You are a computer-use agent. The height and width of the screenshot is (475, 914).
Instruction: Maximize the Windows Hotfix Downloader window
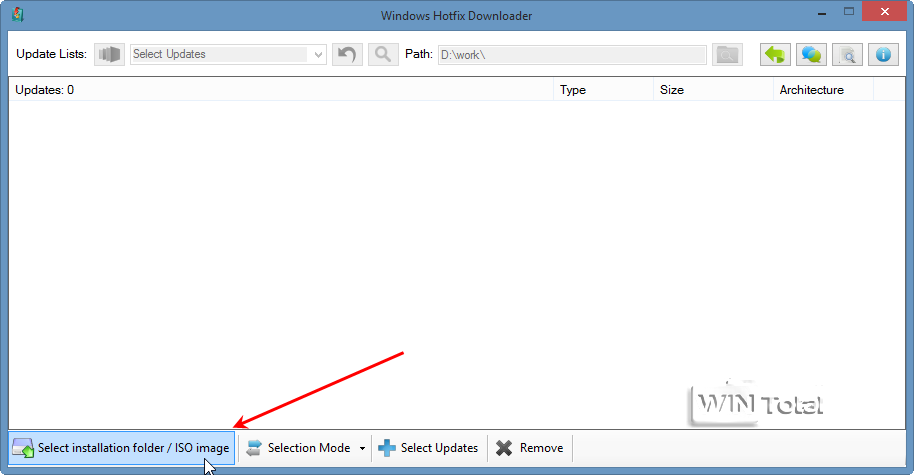tap(849, 12)
